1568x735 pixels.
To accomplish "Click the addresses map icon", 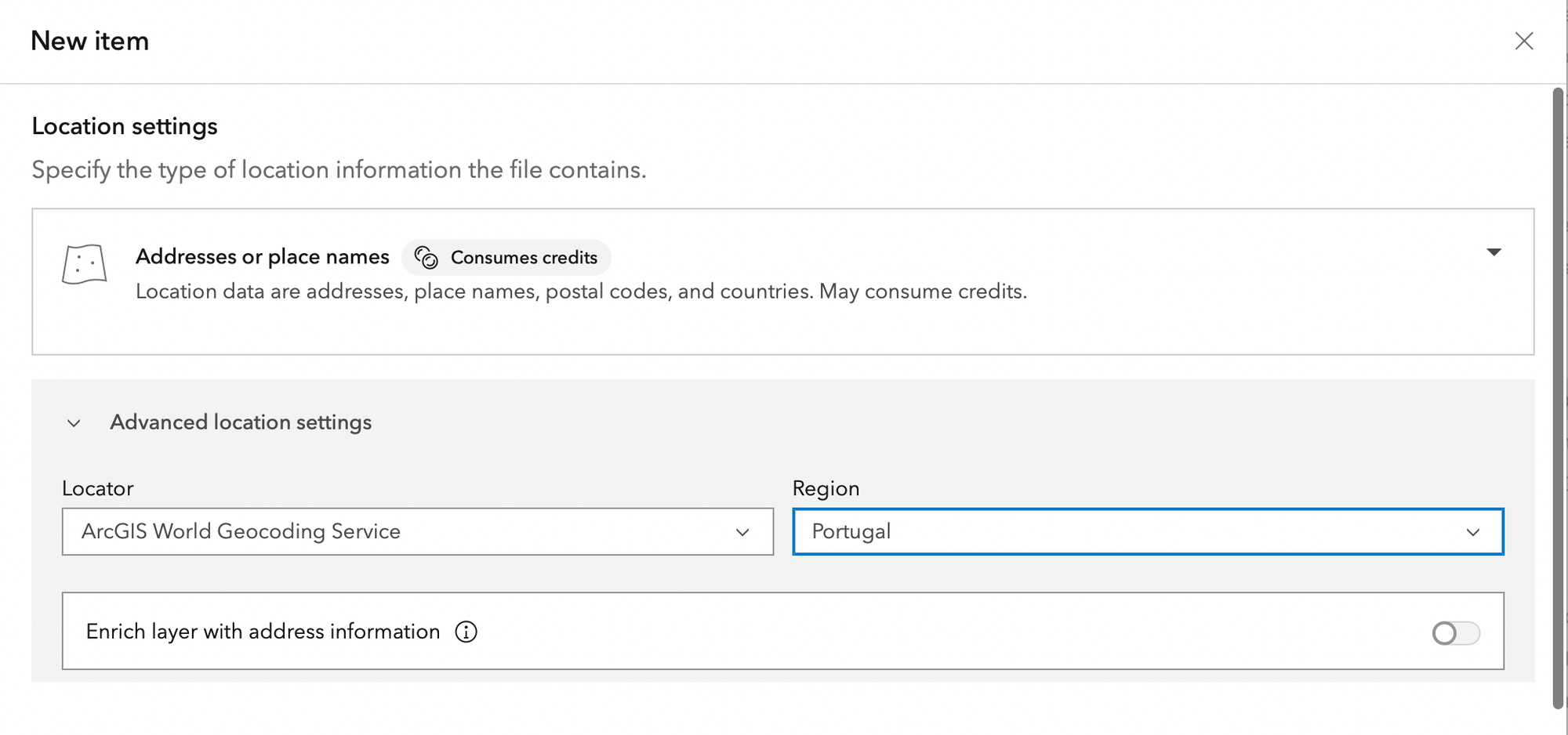I will [x=84, y=264].
